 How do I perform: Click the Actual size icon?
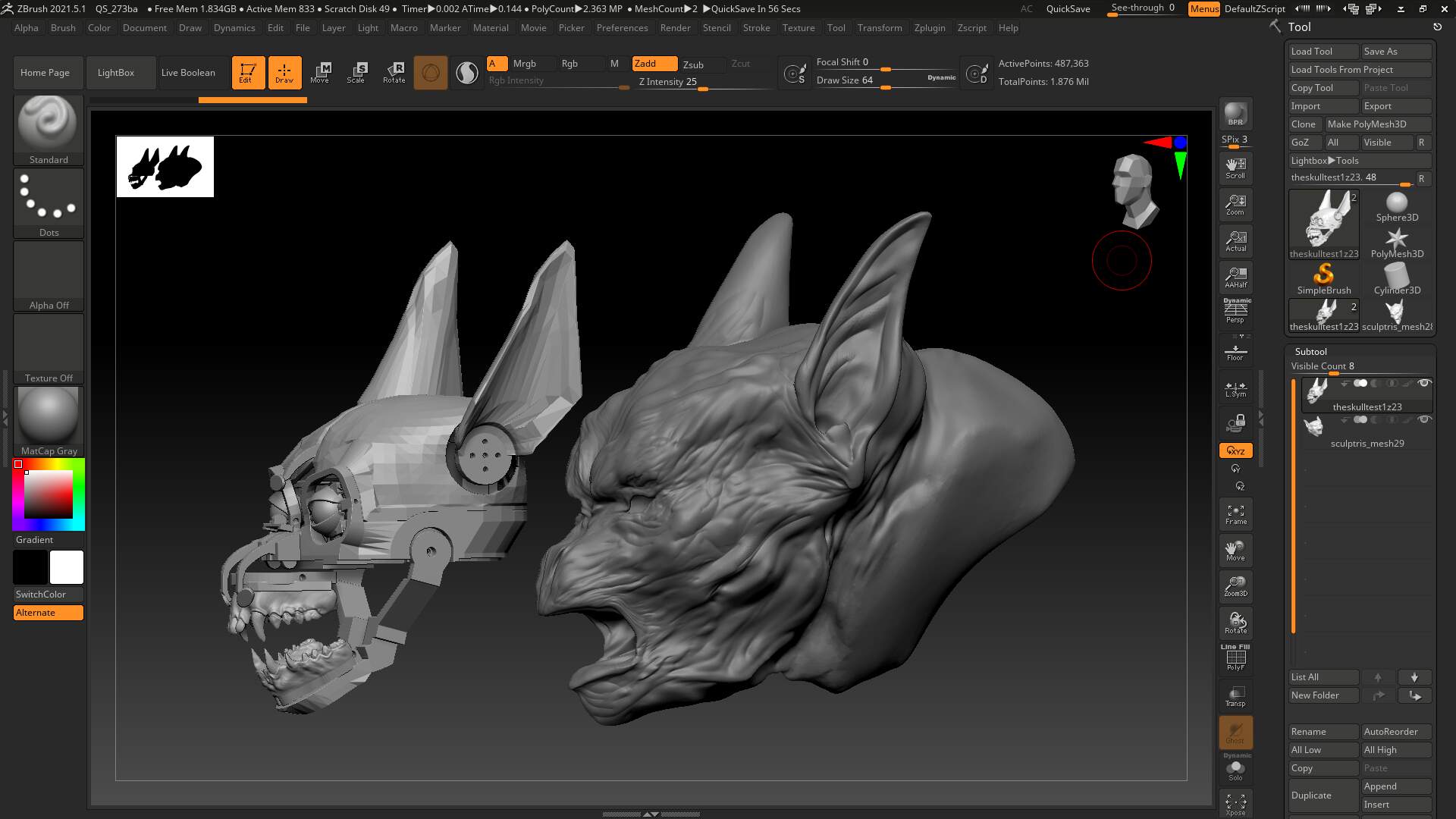(1235, 240)
